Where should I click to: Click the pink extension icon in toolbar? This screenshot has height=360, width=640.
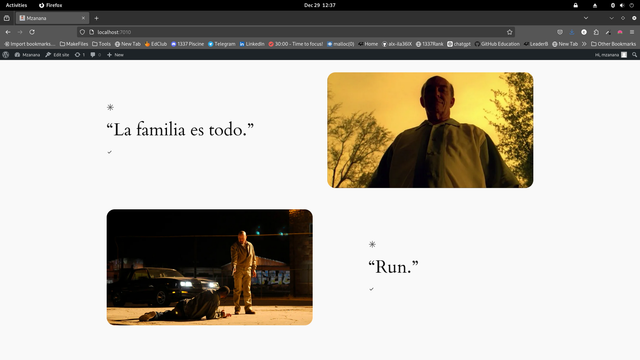click(620, 32)
